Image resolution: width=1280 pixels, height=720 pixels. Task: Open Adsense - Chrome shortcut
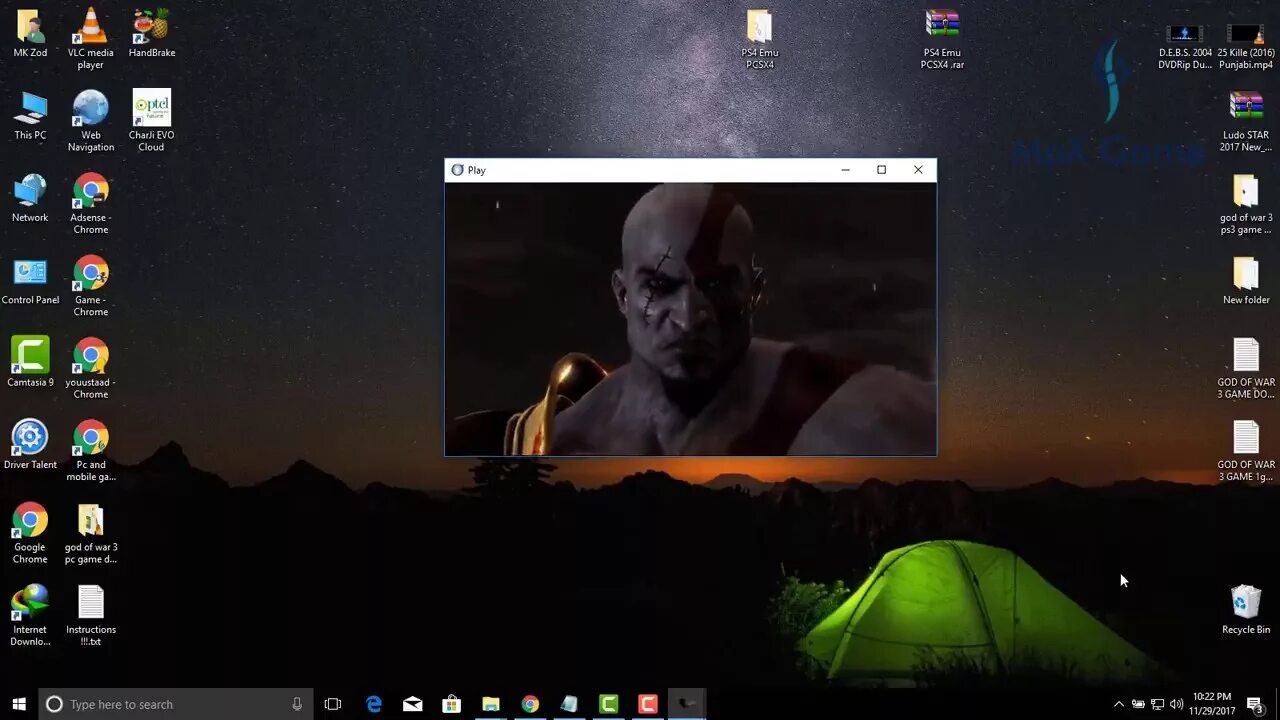(91, 204)
